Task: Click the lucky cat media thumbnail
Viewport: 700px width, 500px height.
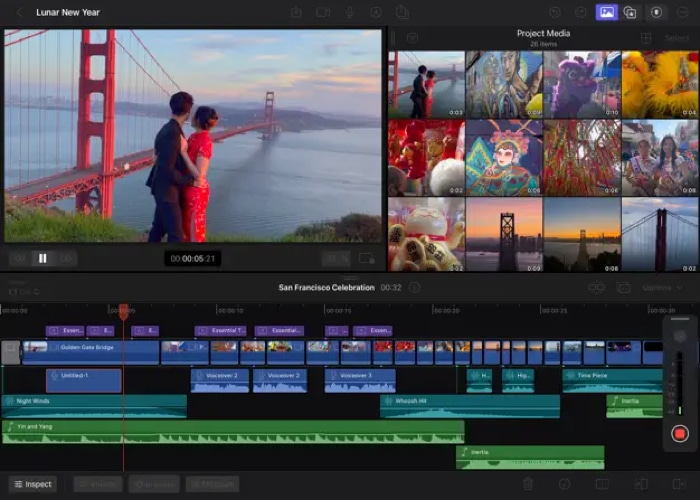Action: tap(426, 234)
